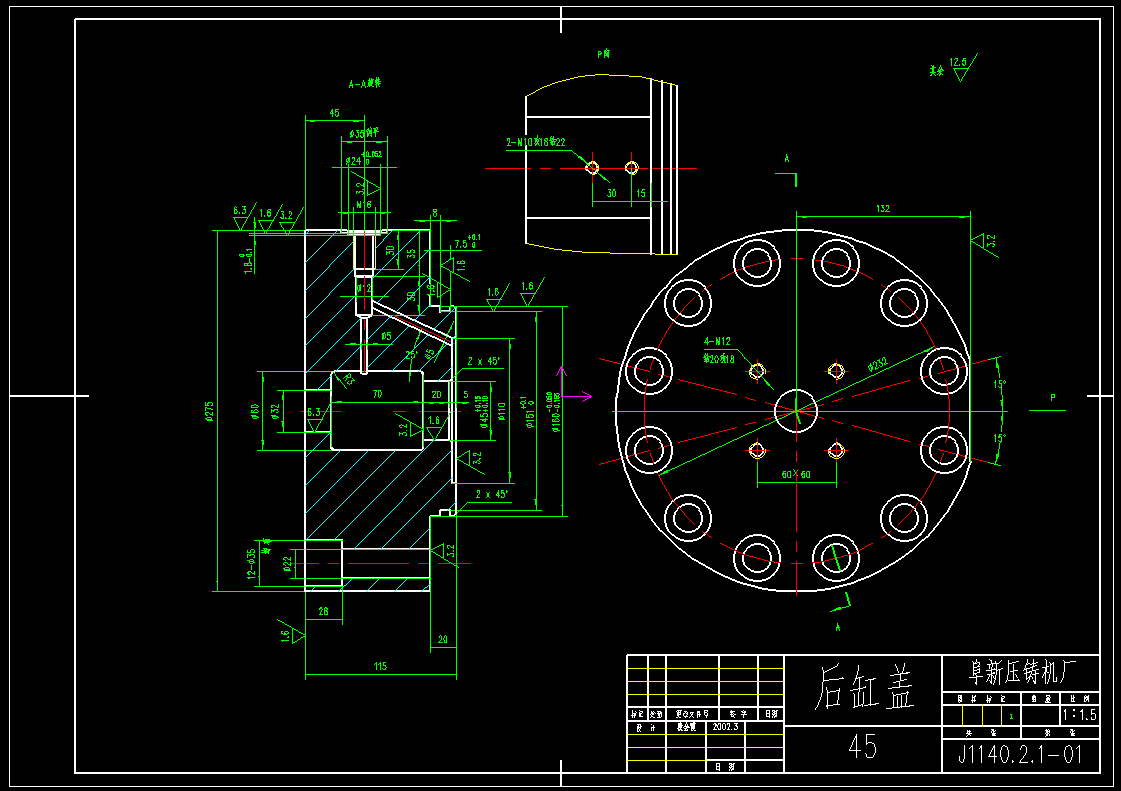Screen dimensions: 1121x791
Task: Click the 132 dimension above the flange view
Action: point(883,209)
